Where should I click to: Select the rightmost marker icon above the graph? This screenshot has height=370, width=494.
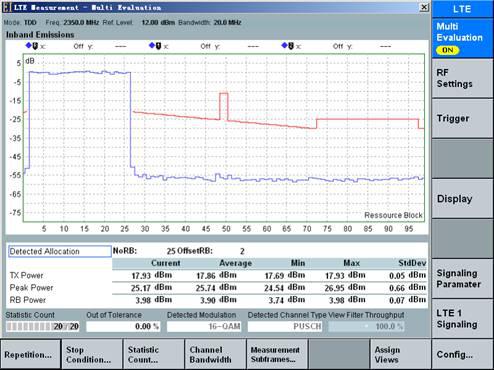[x=288, y=46]
